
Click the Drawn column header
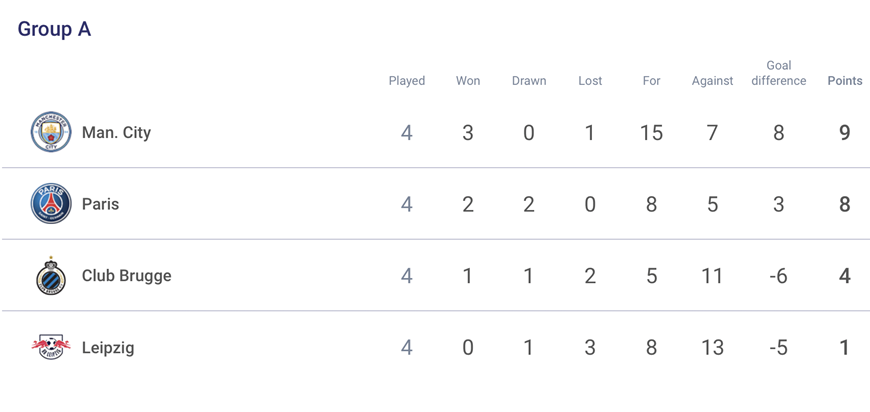point(529,81)
